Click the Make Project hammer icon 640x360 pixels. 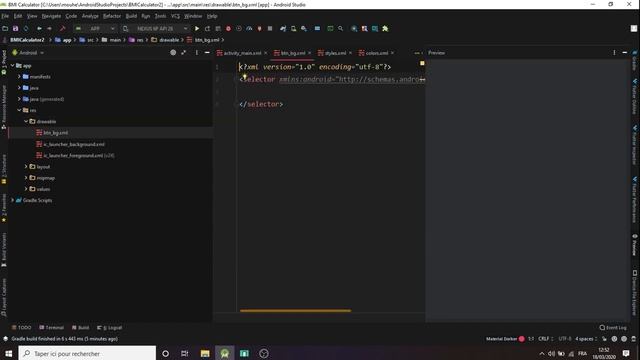[x=62, y=29]
